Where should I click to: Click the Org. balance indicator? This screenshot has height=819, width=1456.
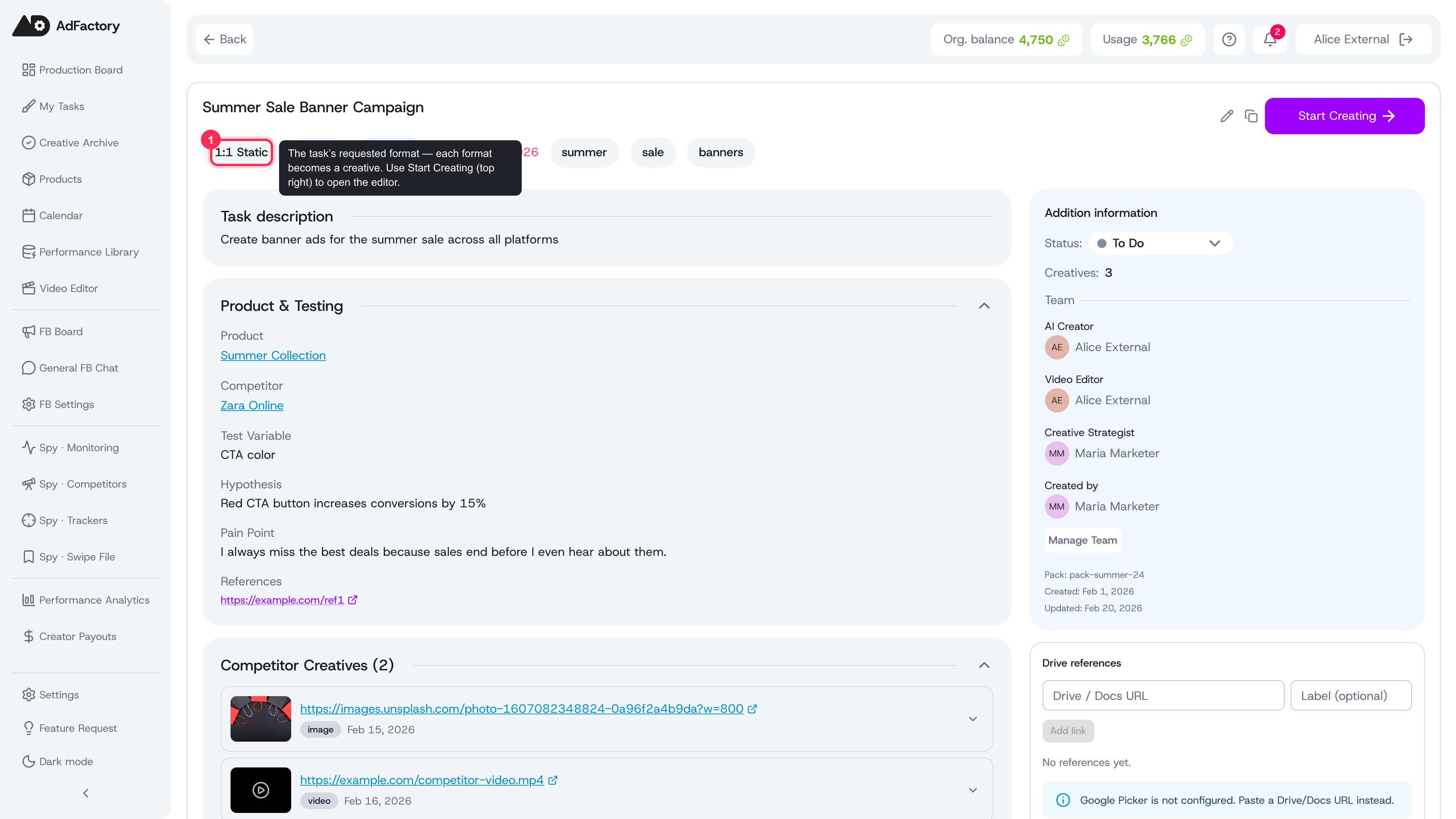click(x=1006, y=39)
